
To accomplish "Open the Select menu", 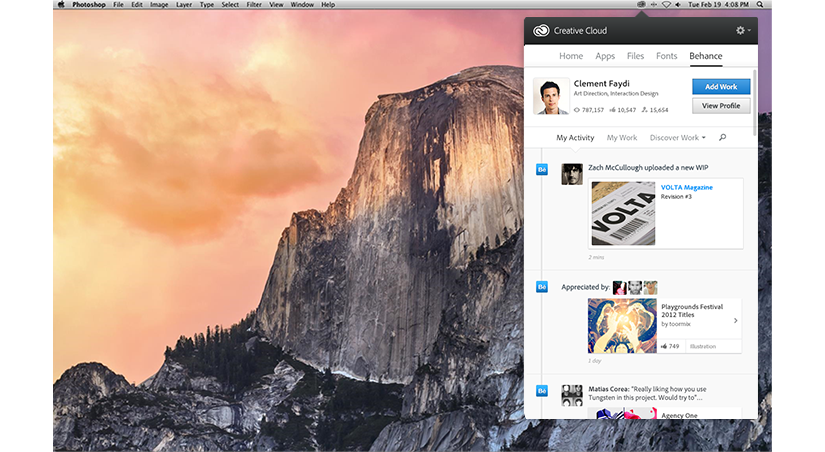I will coord(230,4).
